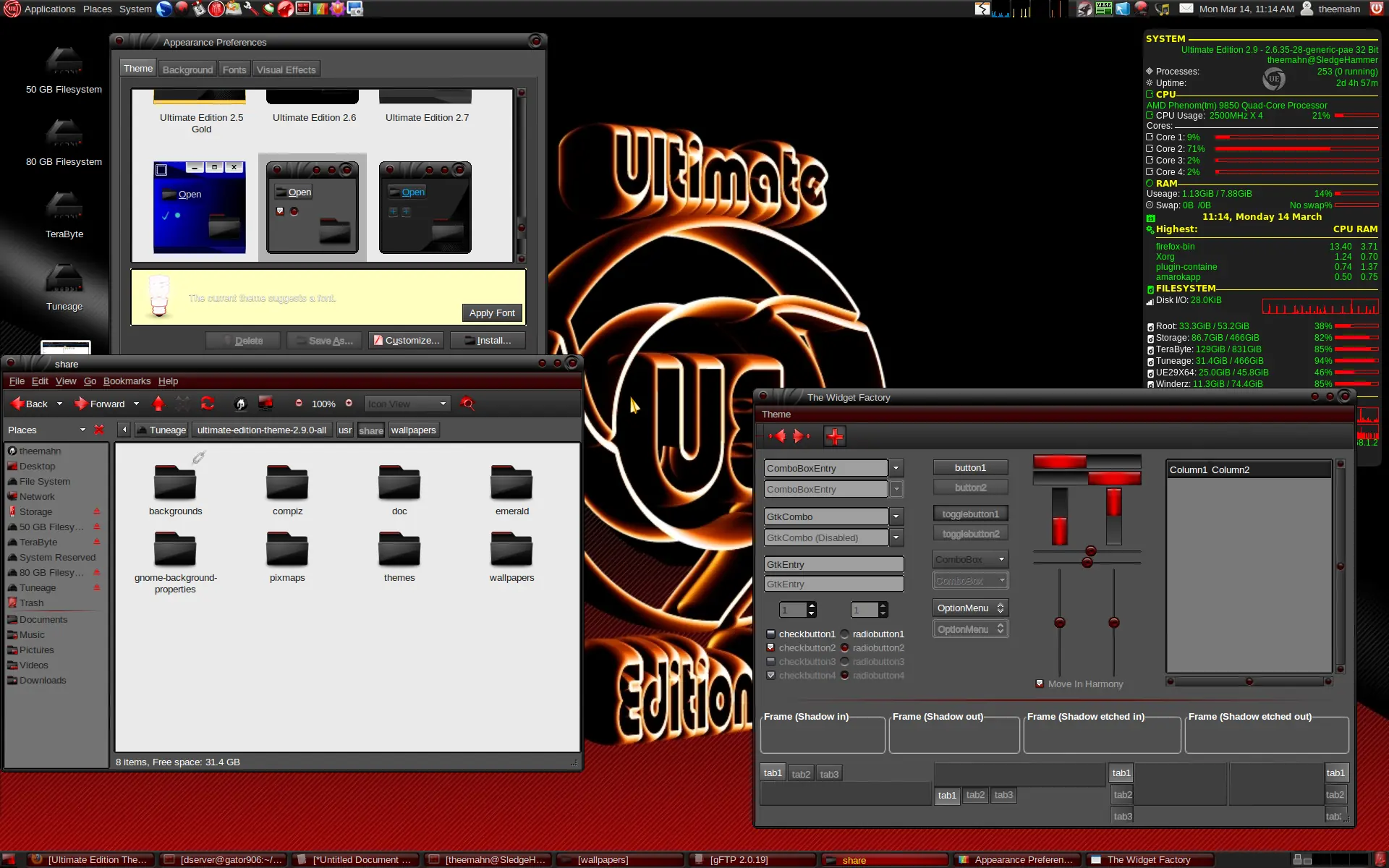Click the red plus icon in Widget Factory
1389x868 pixels.
(835, 436)
